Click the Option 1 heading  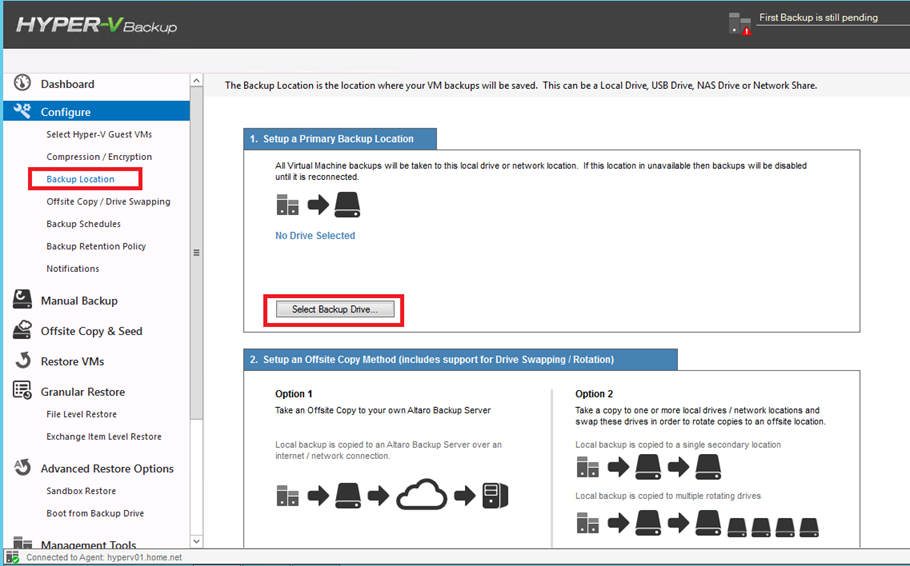[293, 394]
